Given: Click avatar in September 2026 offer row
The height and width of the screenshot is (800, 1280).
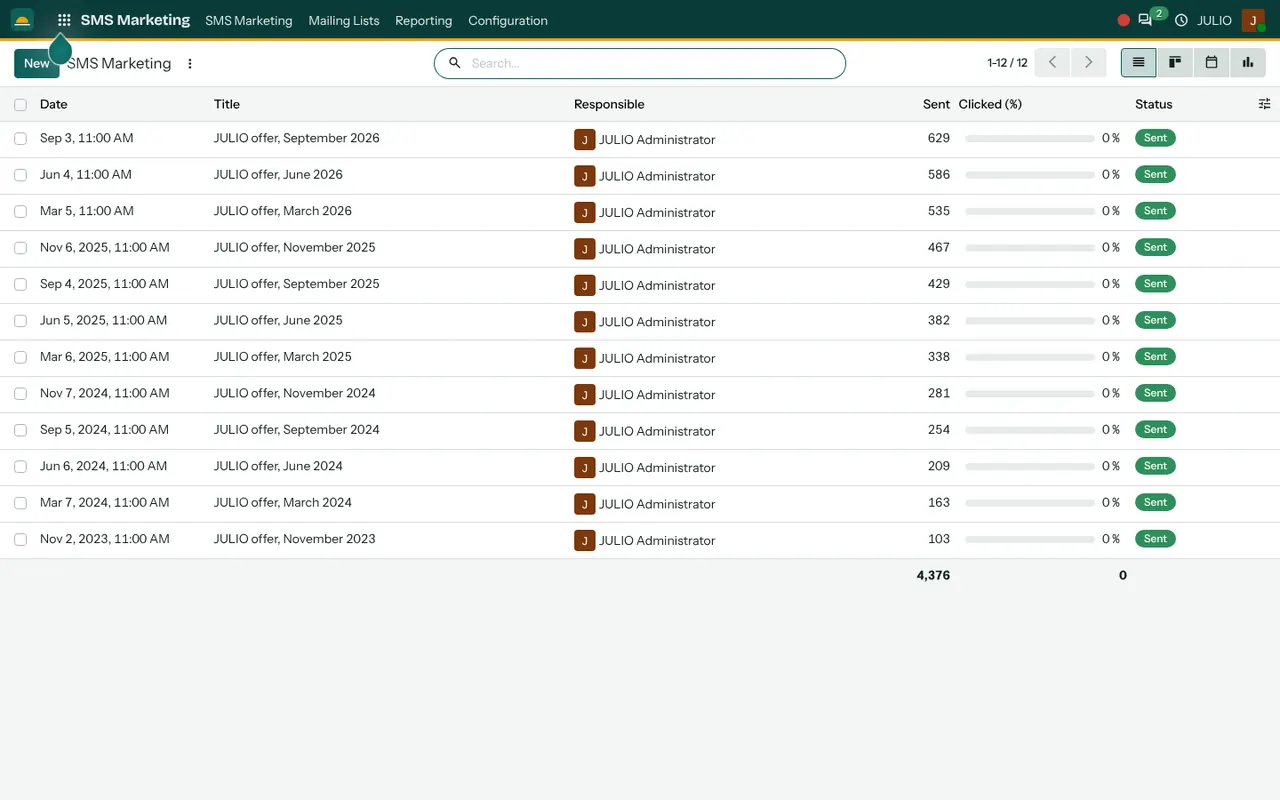Looking at the screenshot, I should pos(584,140).
